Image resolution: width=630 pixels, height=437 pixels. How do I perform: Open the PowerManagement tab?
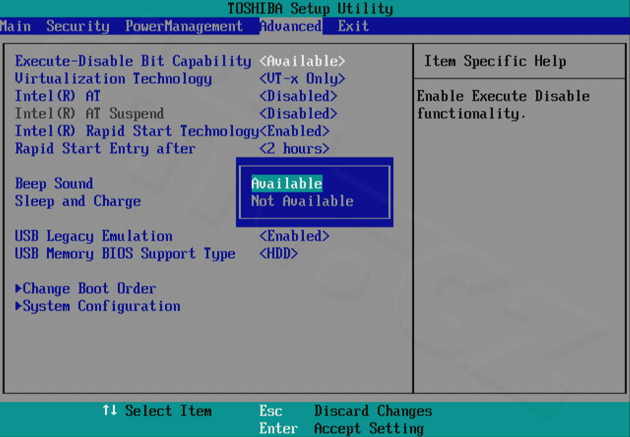coord(184,27)
